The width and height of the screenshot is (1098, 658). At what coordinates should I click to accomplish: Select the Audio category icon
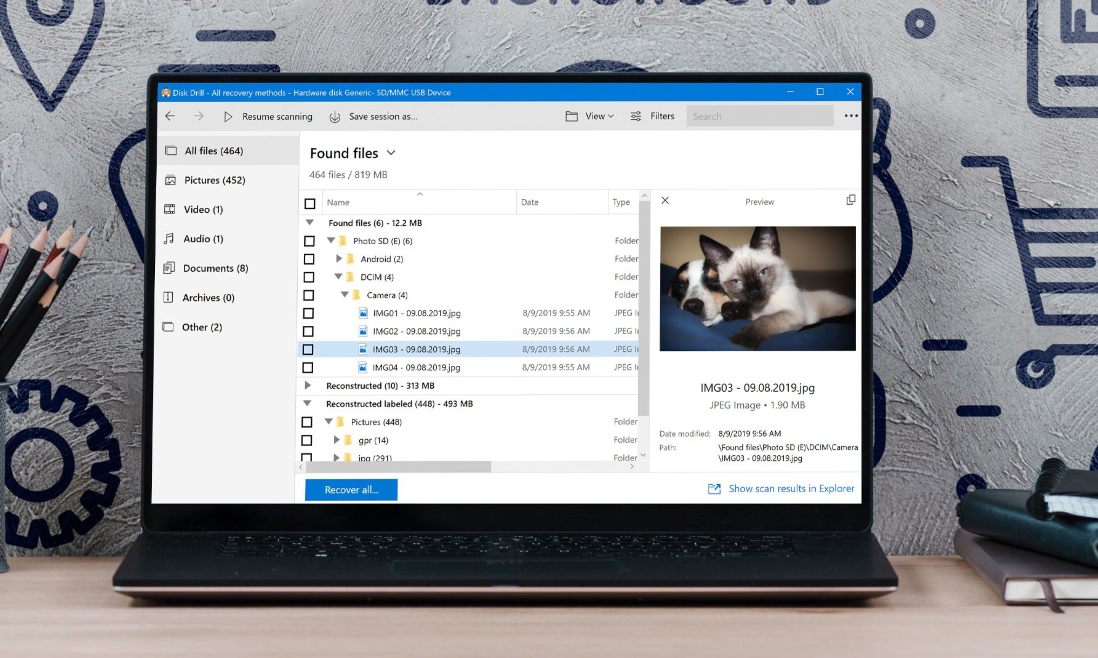[168, 238]
